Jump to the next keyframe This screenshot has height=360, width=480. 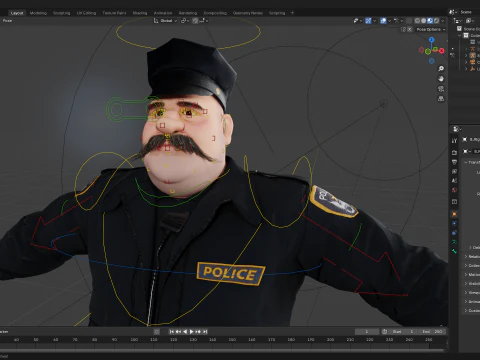click(198, 332)
